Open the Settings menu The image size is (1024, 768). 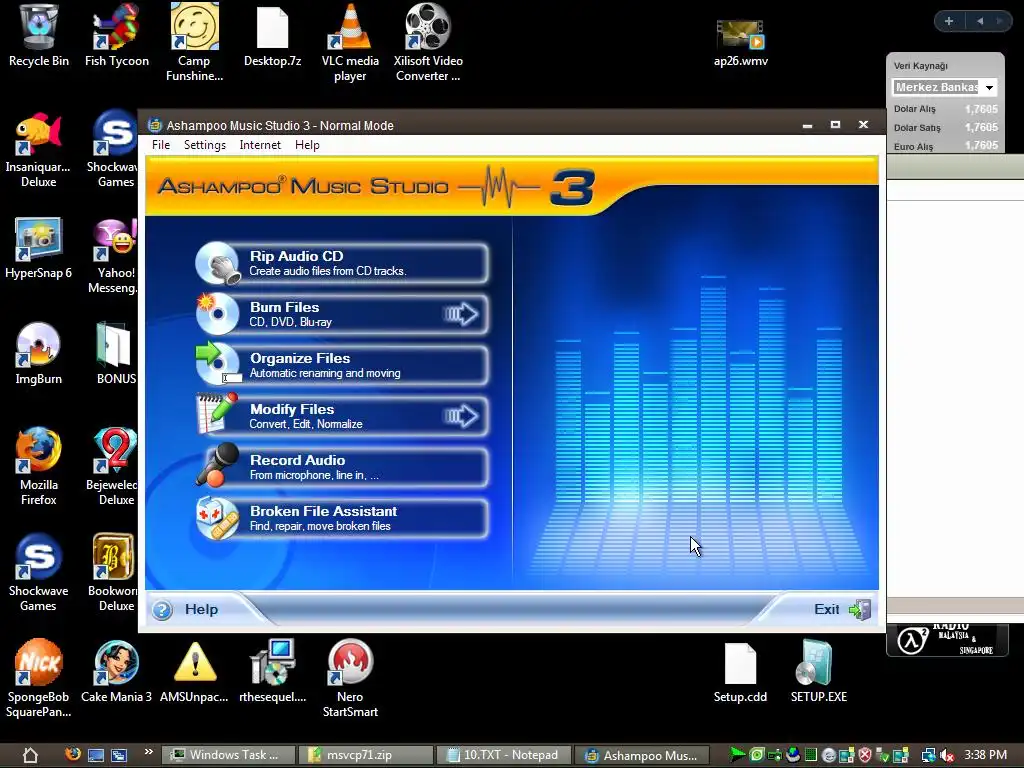204,145
